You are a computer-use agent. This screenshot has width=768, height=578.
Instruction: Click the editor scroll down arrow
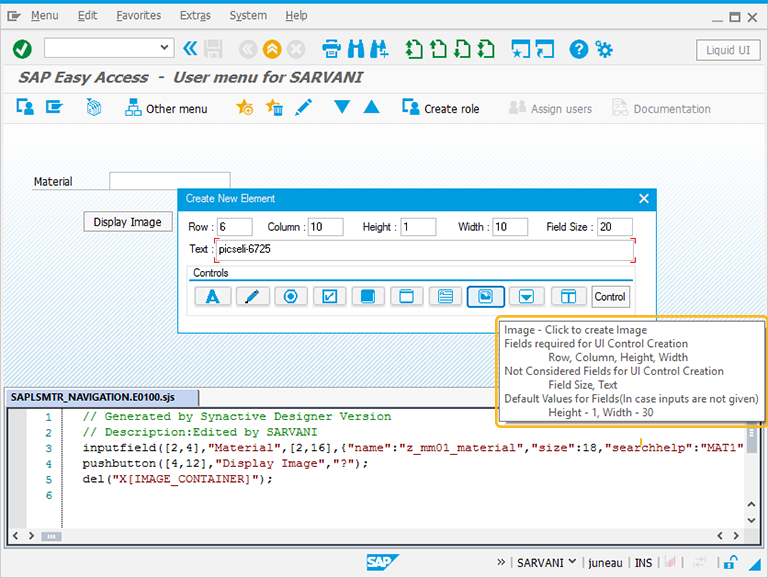click(751, 520)
